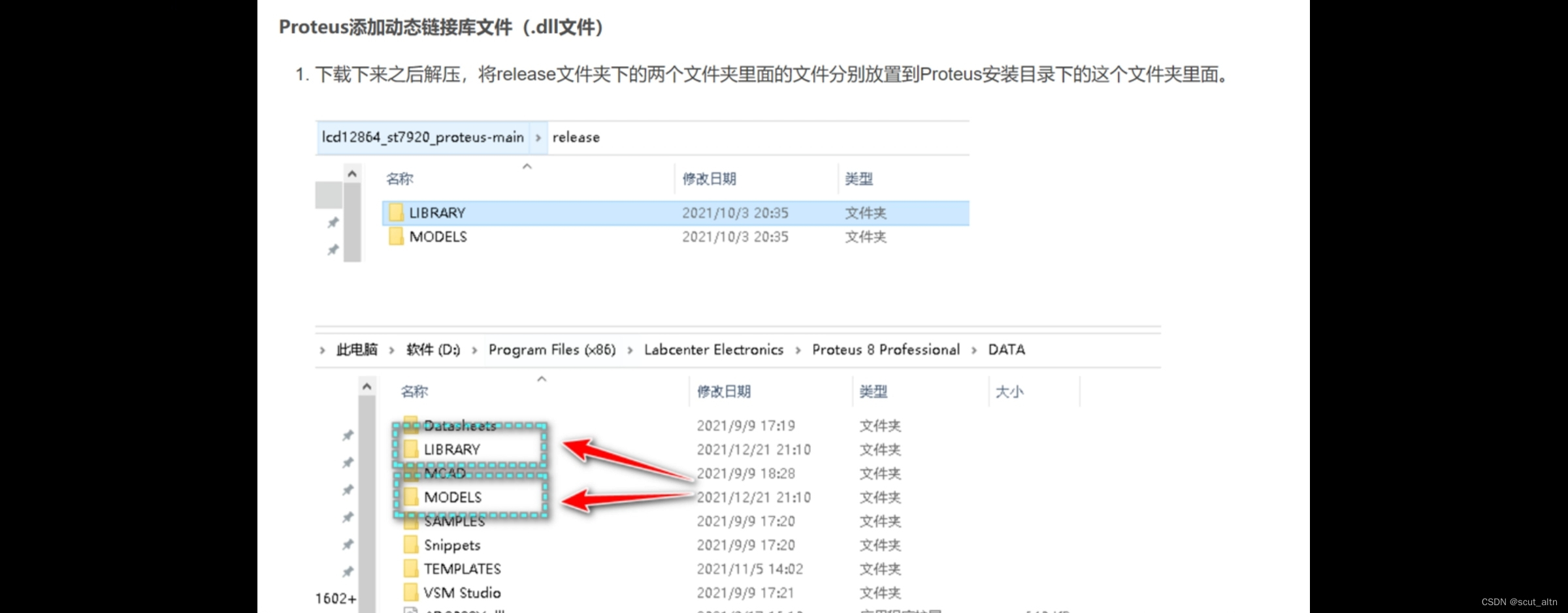
Task: Expand the chevron after 软件 (D:)
Action: click(474, 350)
